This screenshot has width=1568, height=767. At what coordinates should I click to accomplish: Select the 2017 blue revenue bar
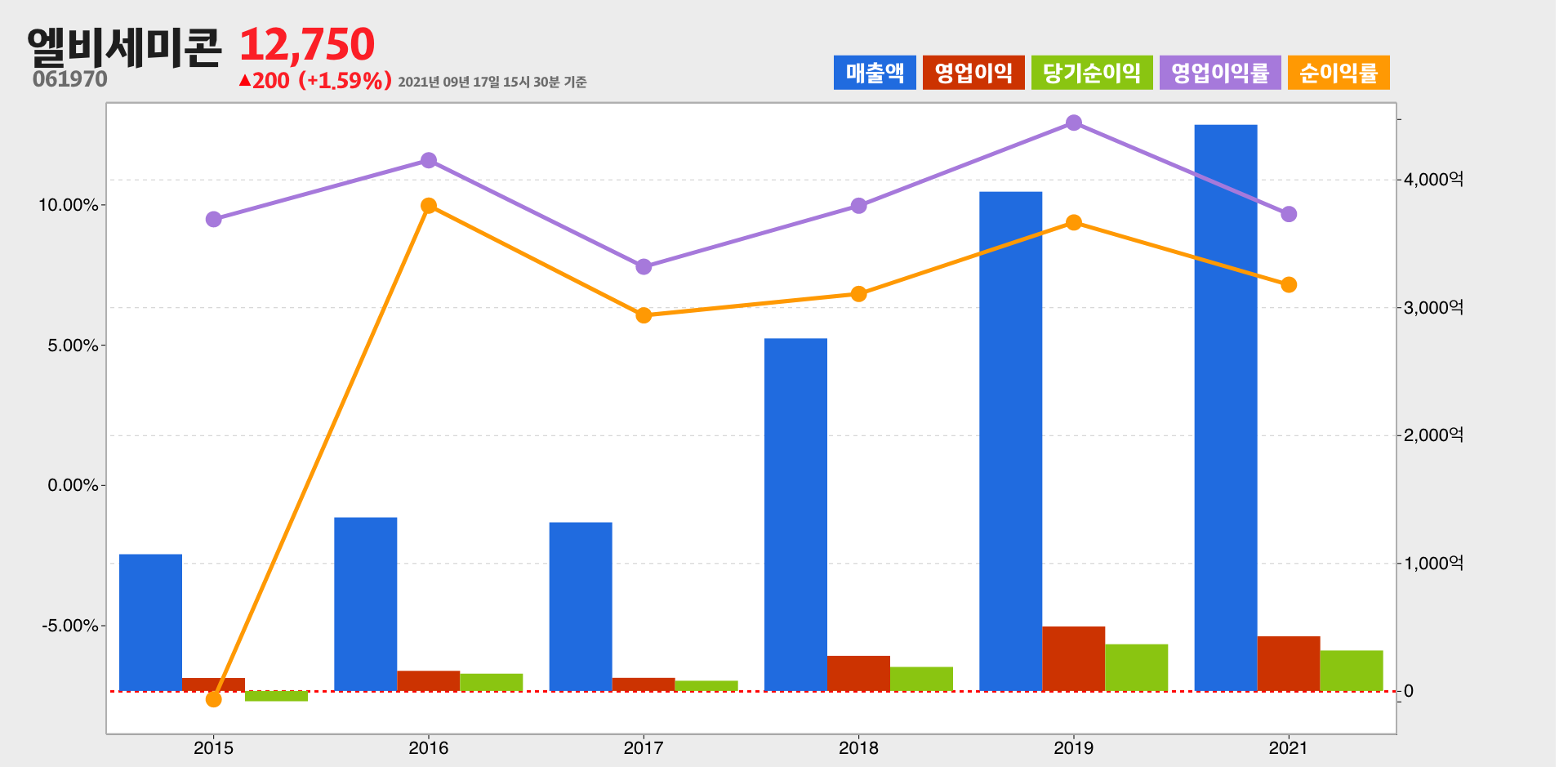pos(581,607)
